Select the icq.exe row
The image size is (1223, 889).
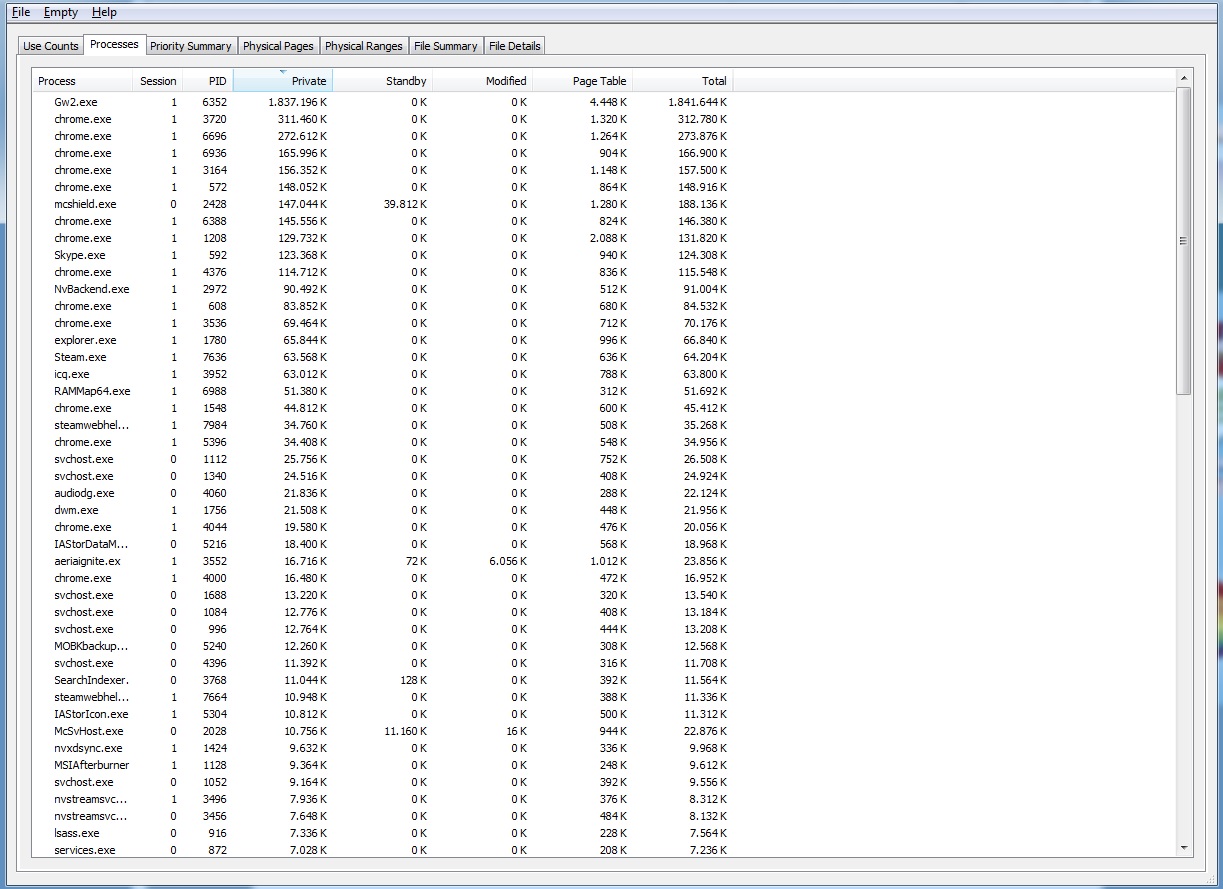[x=383, y=374]
